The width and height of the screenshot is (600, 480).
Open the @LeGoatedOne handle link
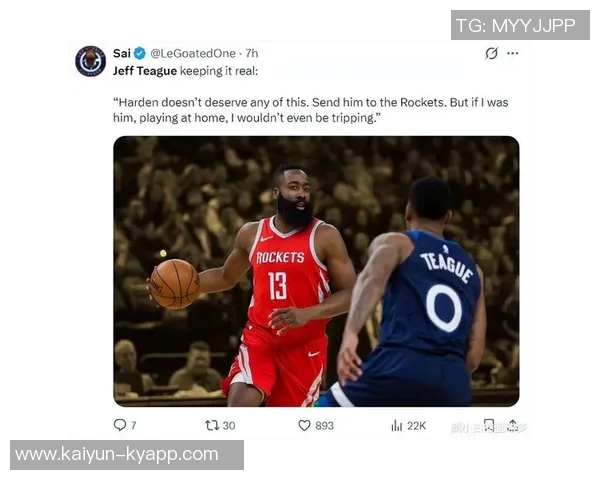coord(193,53)
